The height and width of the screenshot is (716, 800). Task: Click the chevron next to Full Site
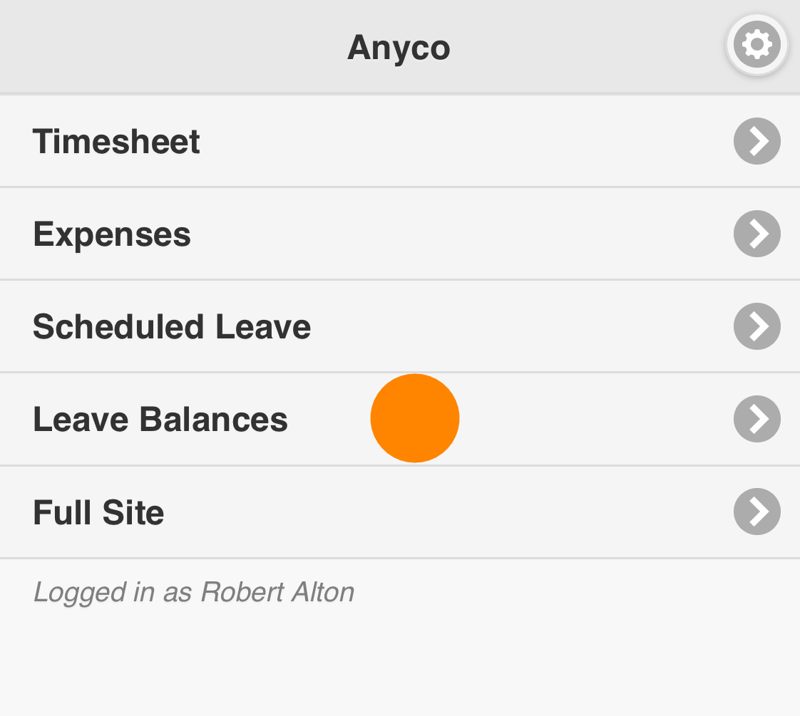coord(756,512)
